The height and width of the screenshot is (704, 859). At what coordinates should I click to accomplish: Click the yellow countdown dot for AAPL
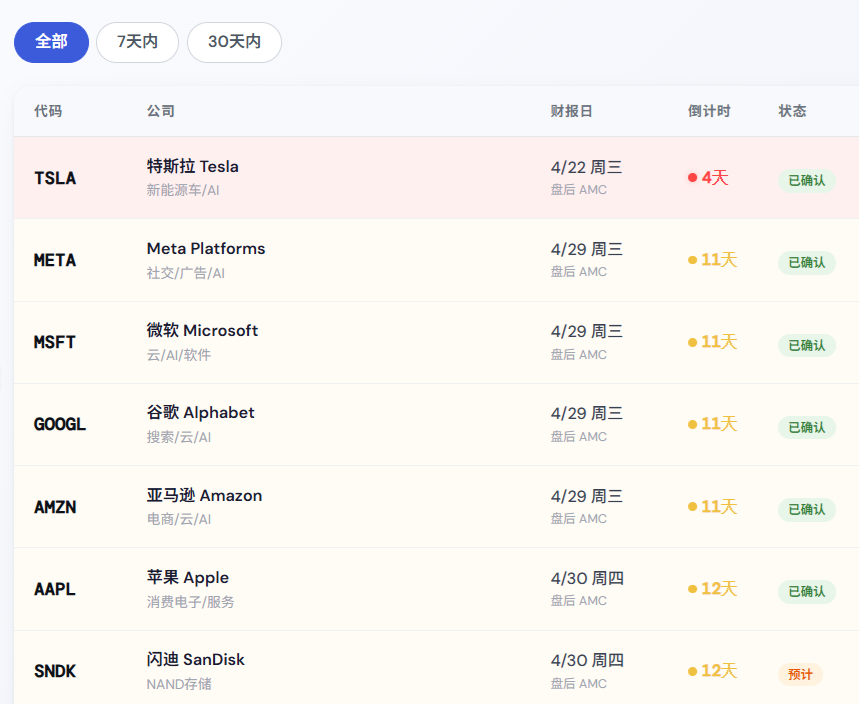(692, 589)
